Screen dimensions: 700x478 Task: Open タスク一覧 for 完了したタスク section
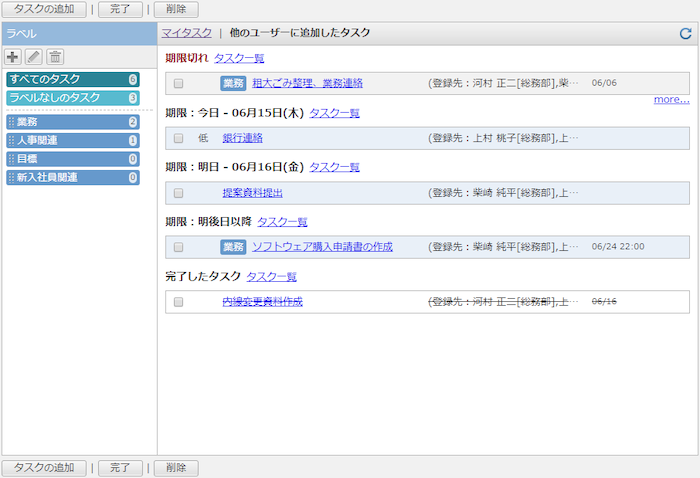[271, 277]
